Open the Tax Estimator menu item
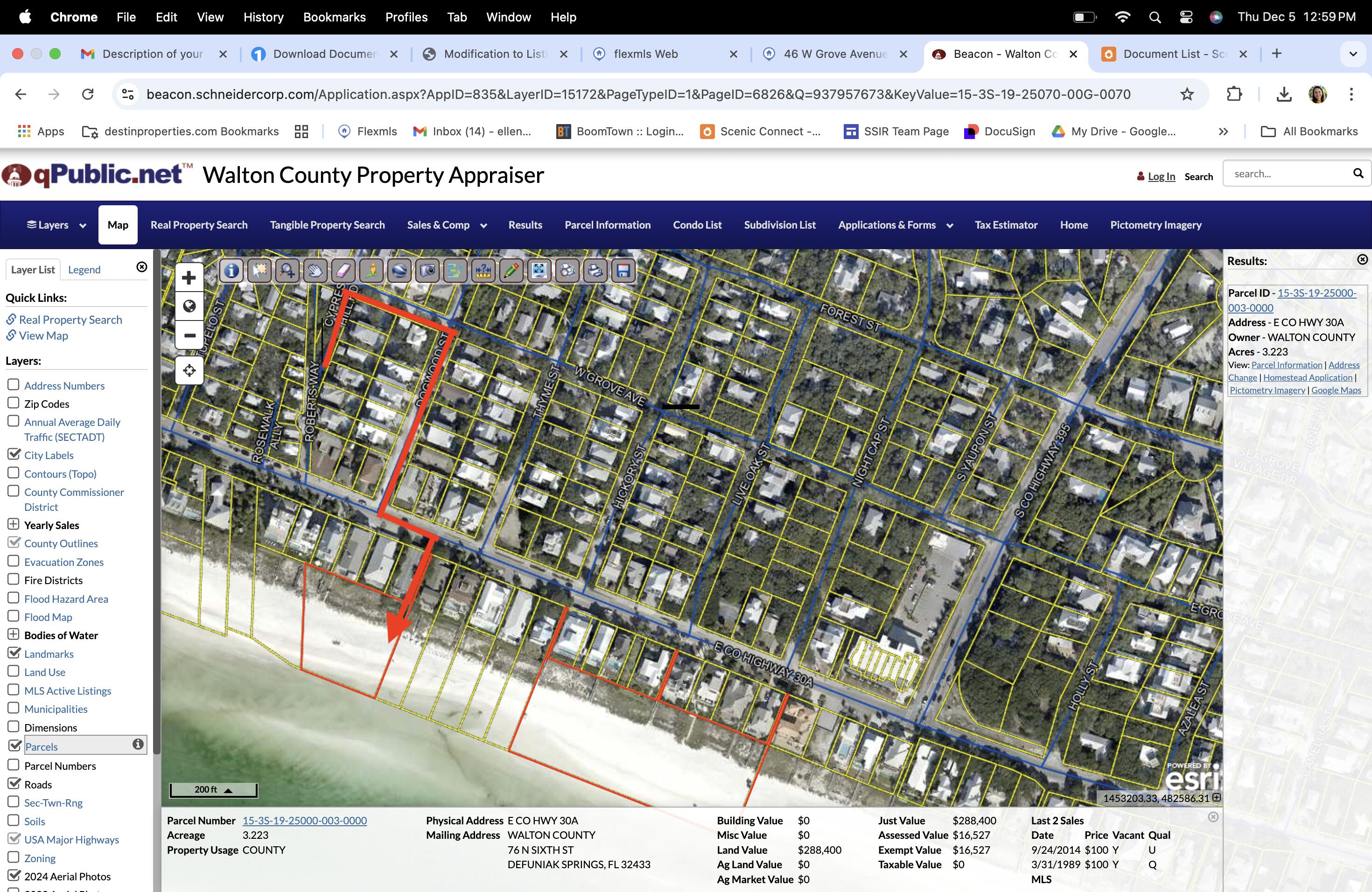 1005,224
